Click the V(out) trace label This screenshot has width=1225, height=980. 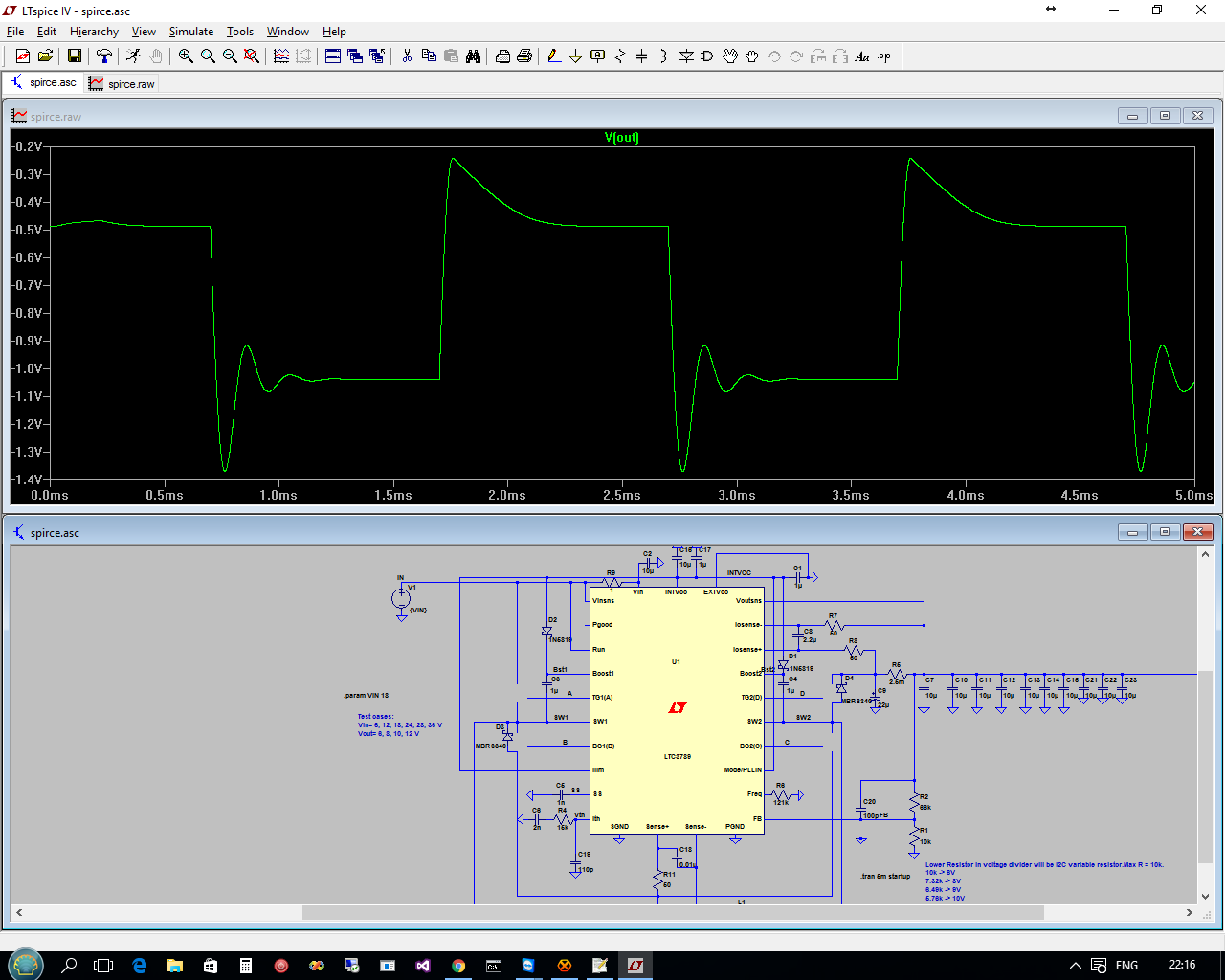pyautogui.click(x=622, y=138)
